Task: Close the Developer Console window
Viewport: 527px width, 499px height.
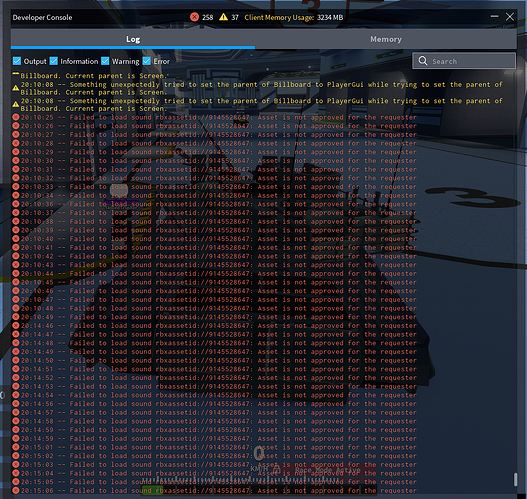Action: (x=510, y=17)
